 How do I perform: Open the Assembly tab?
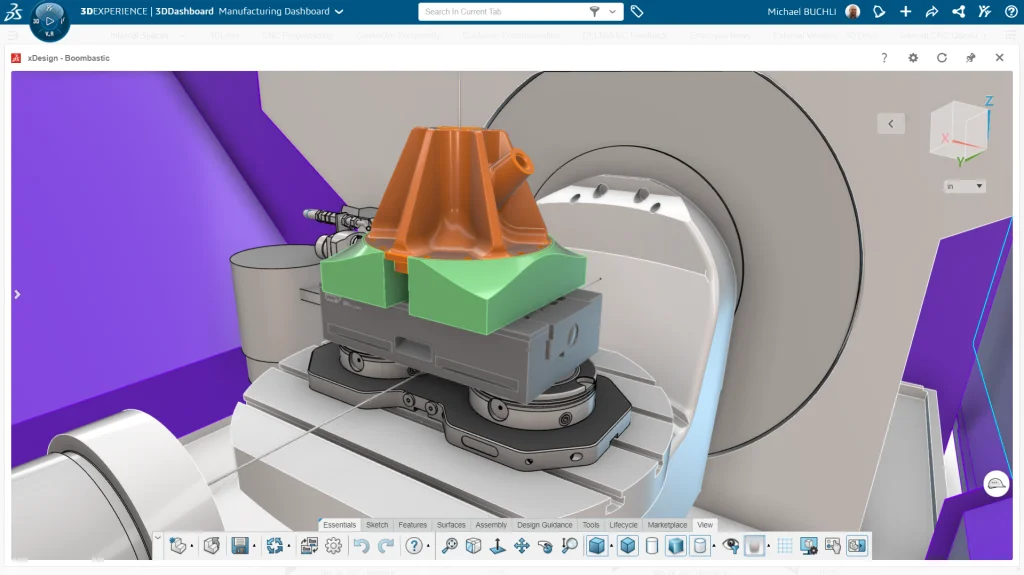(x=490, y=525)
